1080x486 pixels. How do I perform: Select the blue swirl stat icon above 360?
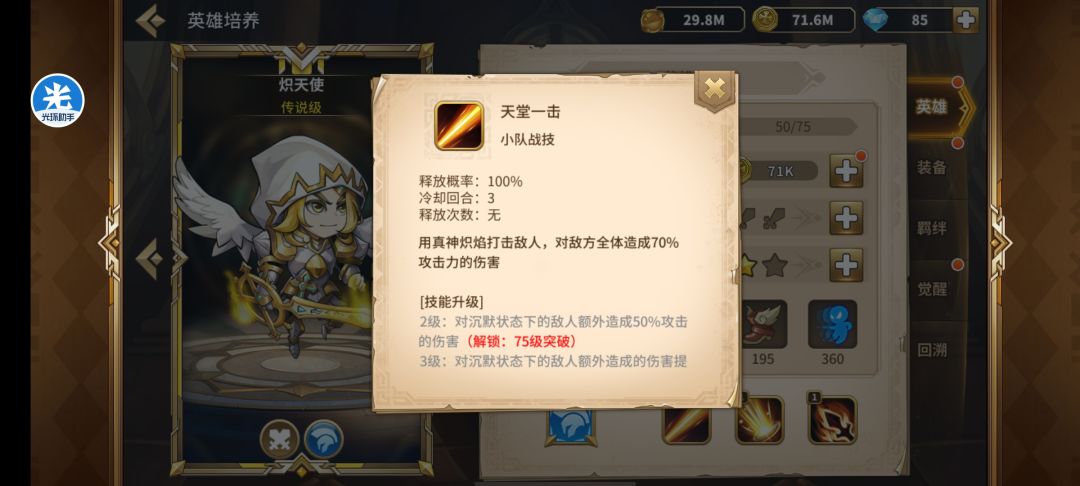click(832, 324)
